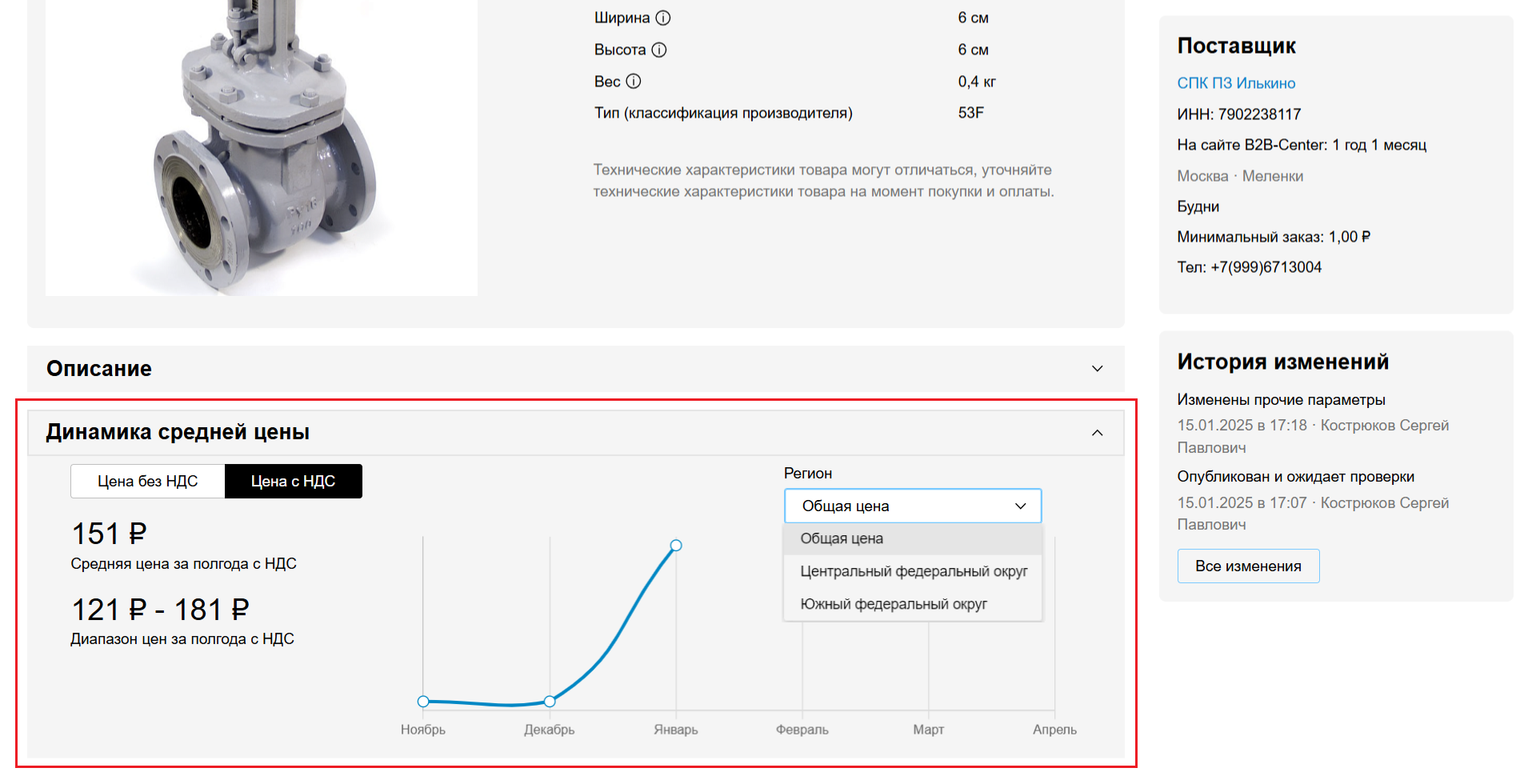Click the info icon next to Высота
Screen dimensions: 1540x784
coord(659,50)
